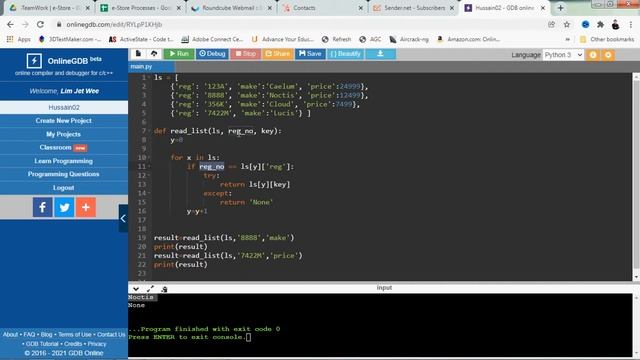Click the browser reload icon

(40, 24)
